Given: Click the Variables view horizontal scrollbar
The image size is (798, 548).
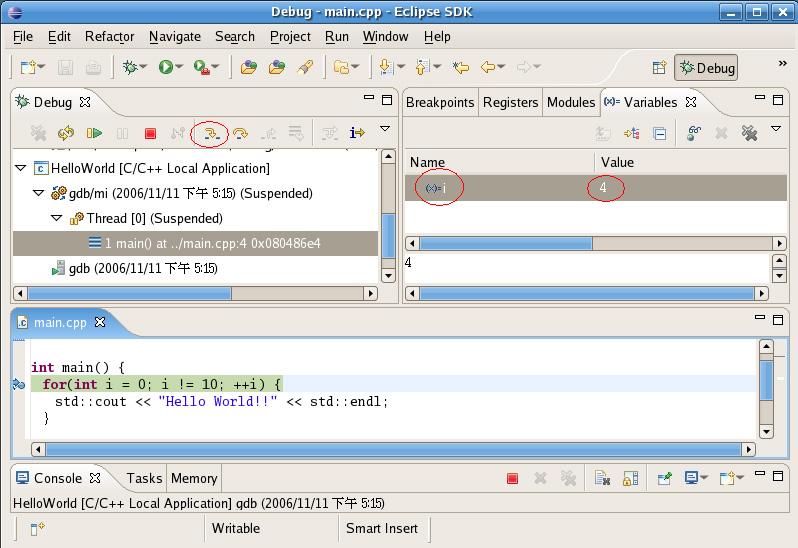Looking at the screenshot, I should (505, 243).
